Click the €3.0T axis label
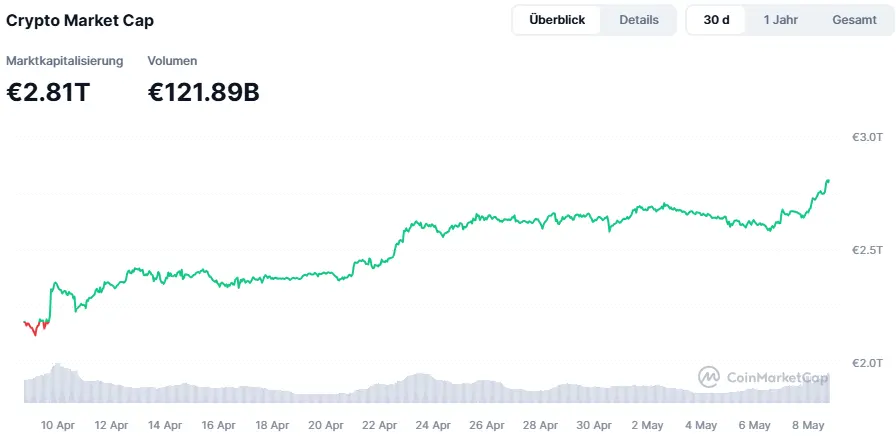The width and height of the screenshot is (896, 440). tap(866, 137)
